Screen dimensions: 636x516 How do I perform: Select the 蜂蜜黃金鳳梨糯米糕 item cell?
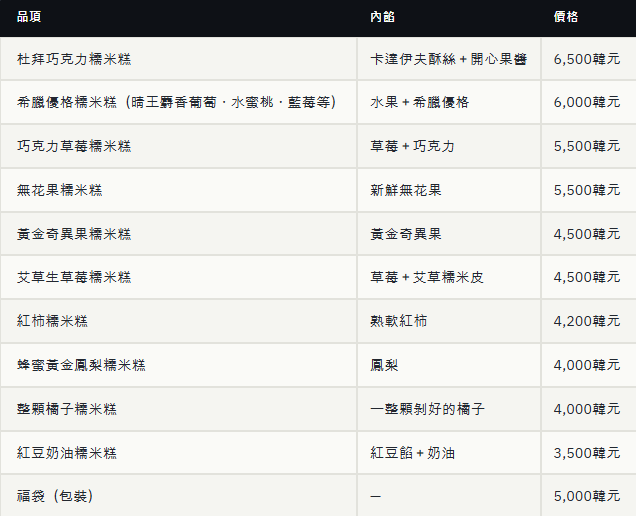tap(178, 365)
